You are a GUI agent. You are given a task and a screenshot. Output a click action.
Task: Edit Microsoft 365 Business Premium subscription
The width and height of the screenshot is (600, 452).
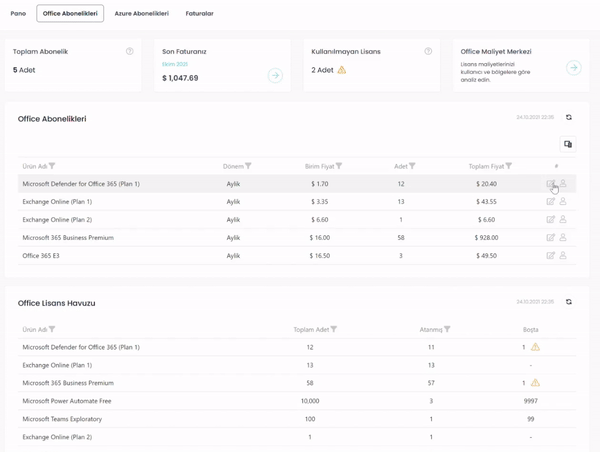click(x=551, y=238)
